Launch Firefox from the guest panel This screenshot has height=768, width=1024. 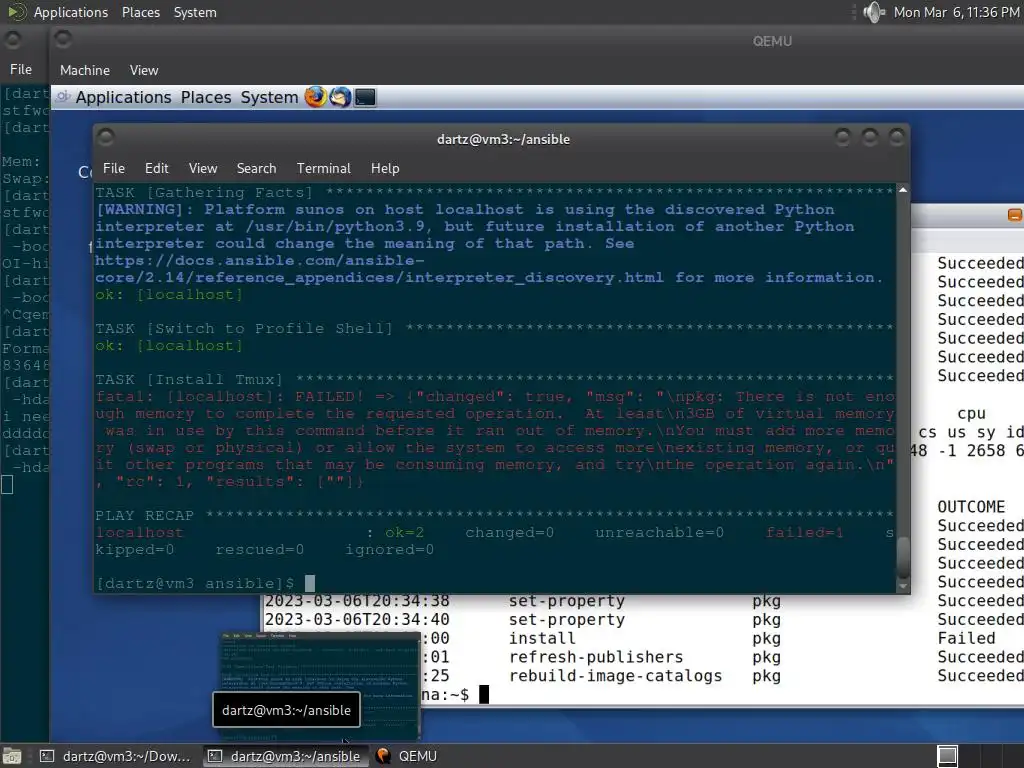tap(316, 97)
